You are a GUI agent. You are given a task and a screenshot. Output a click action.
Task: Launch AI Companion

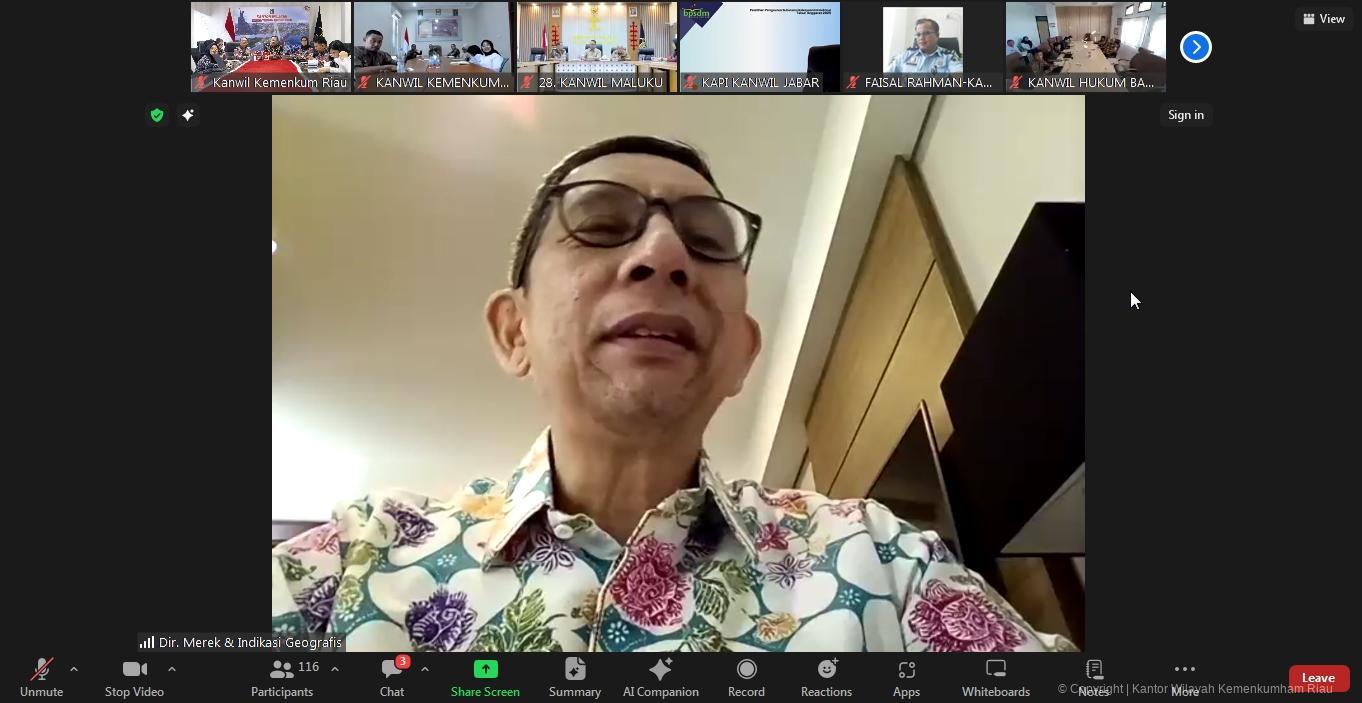click(x=660, y=677)
